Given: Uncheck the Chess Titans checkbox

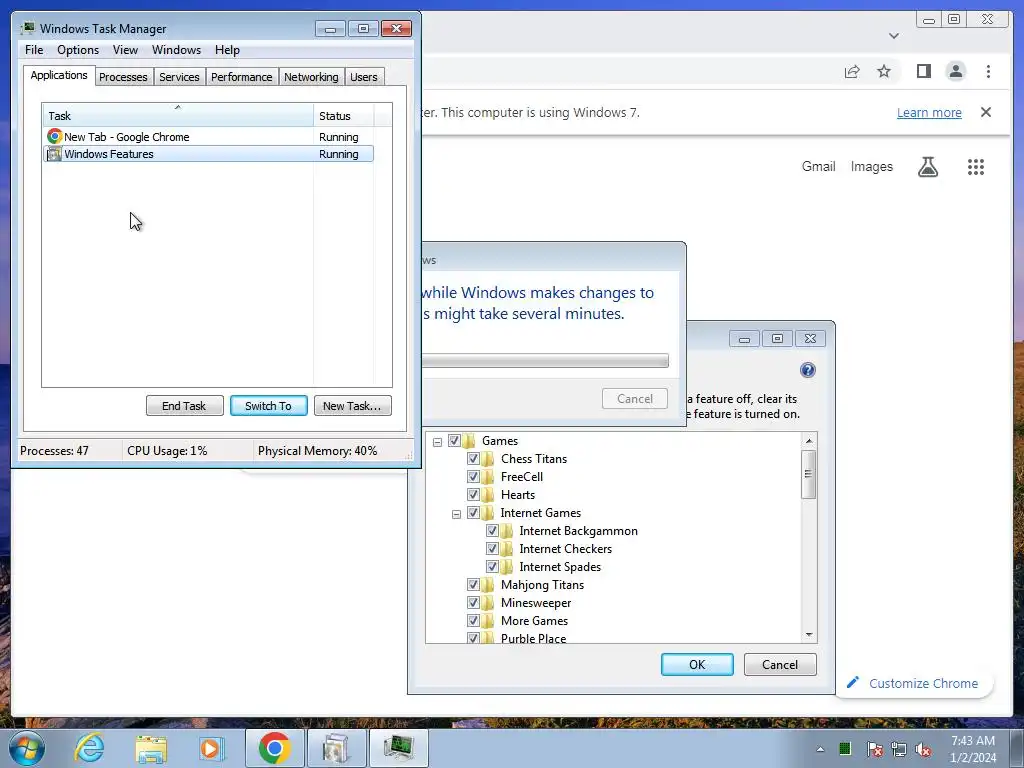Looking at the screenshot, I should click(x=473, y=459).
